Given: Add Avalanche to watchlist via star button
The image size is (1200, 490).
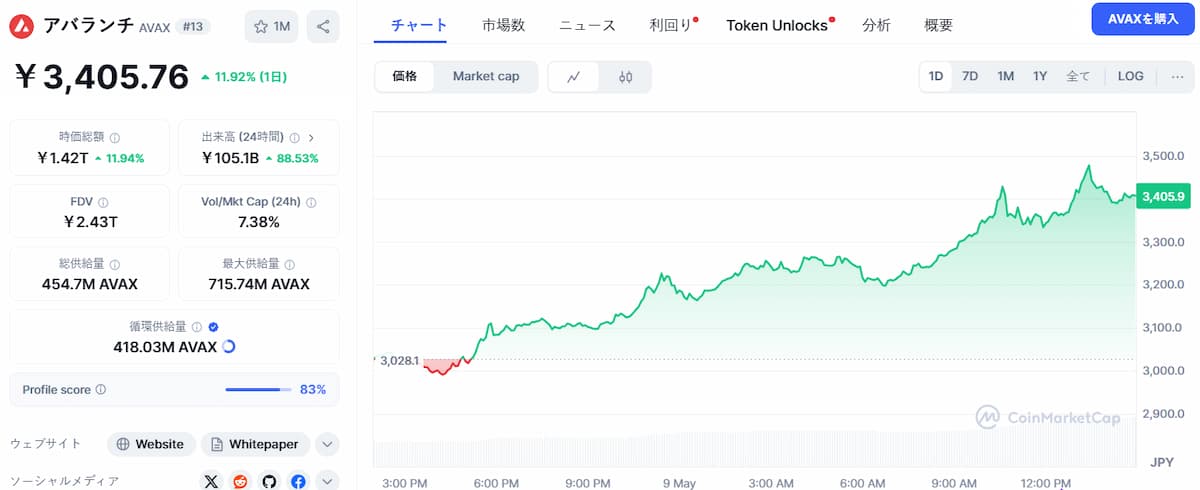Looking at the screenshot, I should (271, 26).
